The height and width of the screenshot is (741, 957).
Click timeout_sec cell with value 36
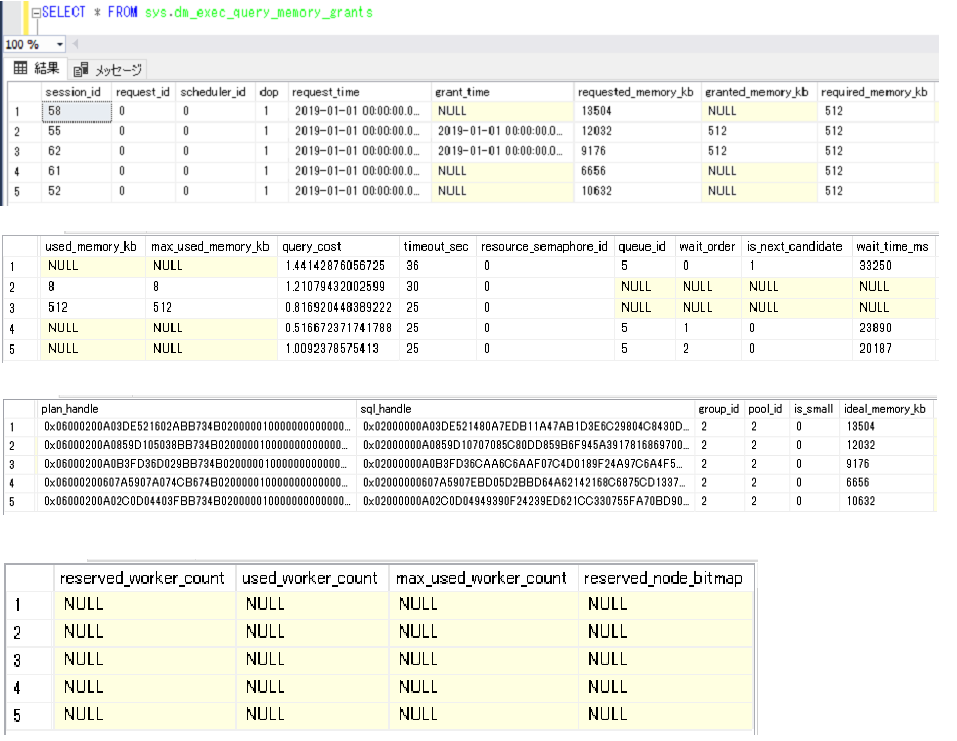(x=438, y=266)
